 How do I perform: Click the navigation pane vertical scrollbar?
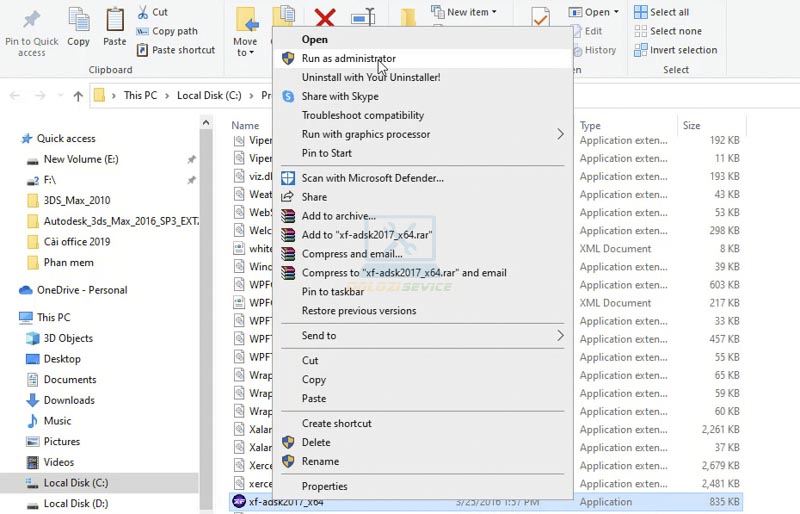[205, 300]
